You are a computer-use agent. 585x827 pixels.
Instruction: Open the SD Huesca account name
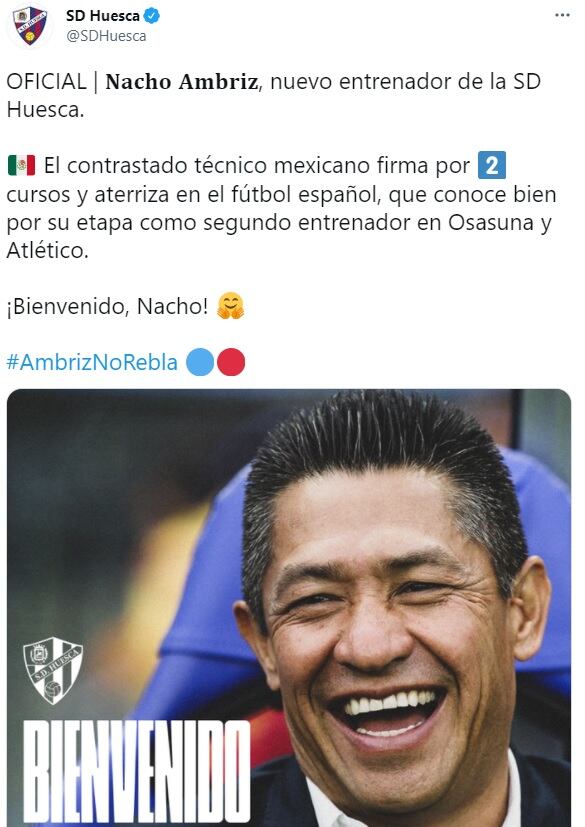click(x=102, y=16)
